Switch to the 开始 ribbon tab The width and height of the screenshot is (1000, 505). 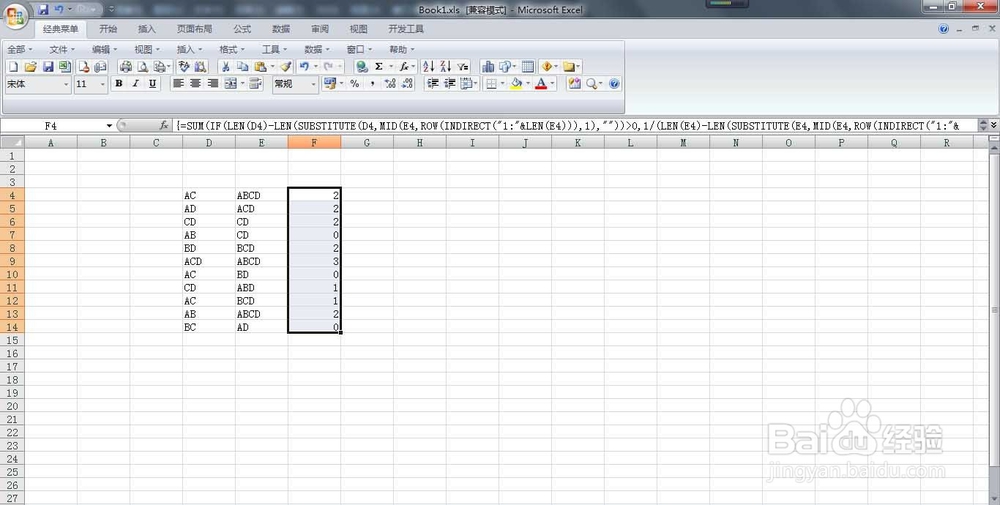pyautogui.click(x=108, y=29)
